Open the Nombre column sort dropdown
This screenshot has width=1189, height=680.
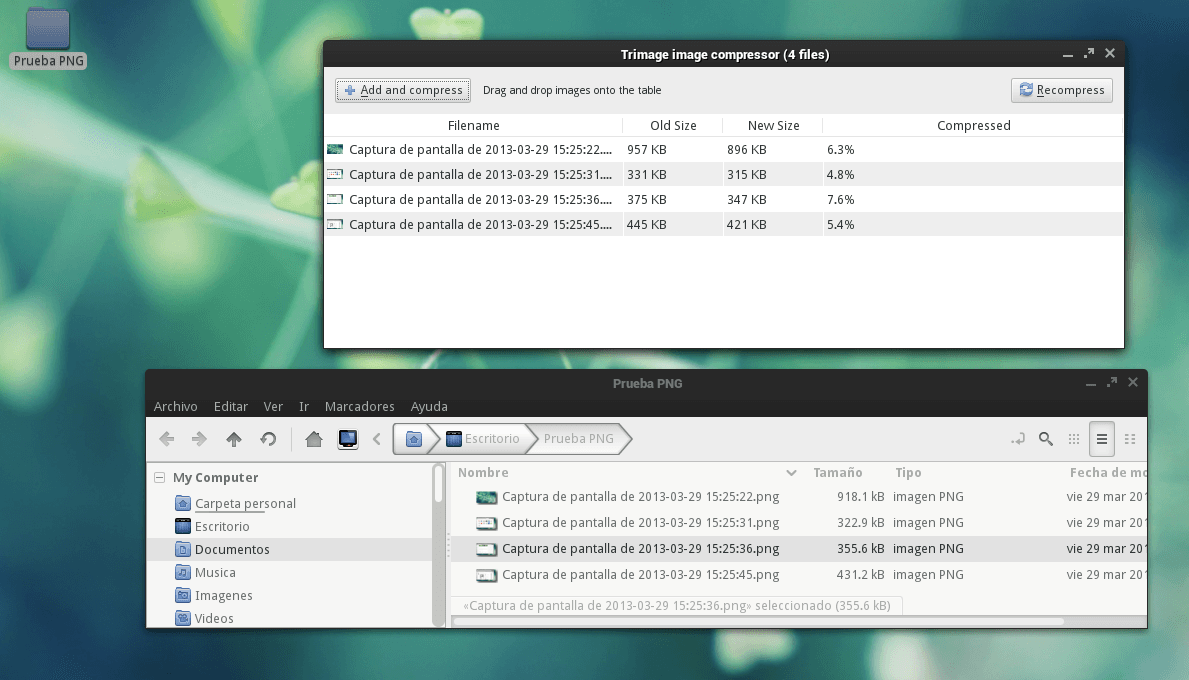pyautogui.click(x=791, y=472)
